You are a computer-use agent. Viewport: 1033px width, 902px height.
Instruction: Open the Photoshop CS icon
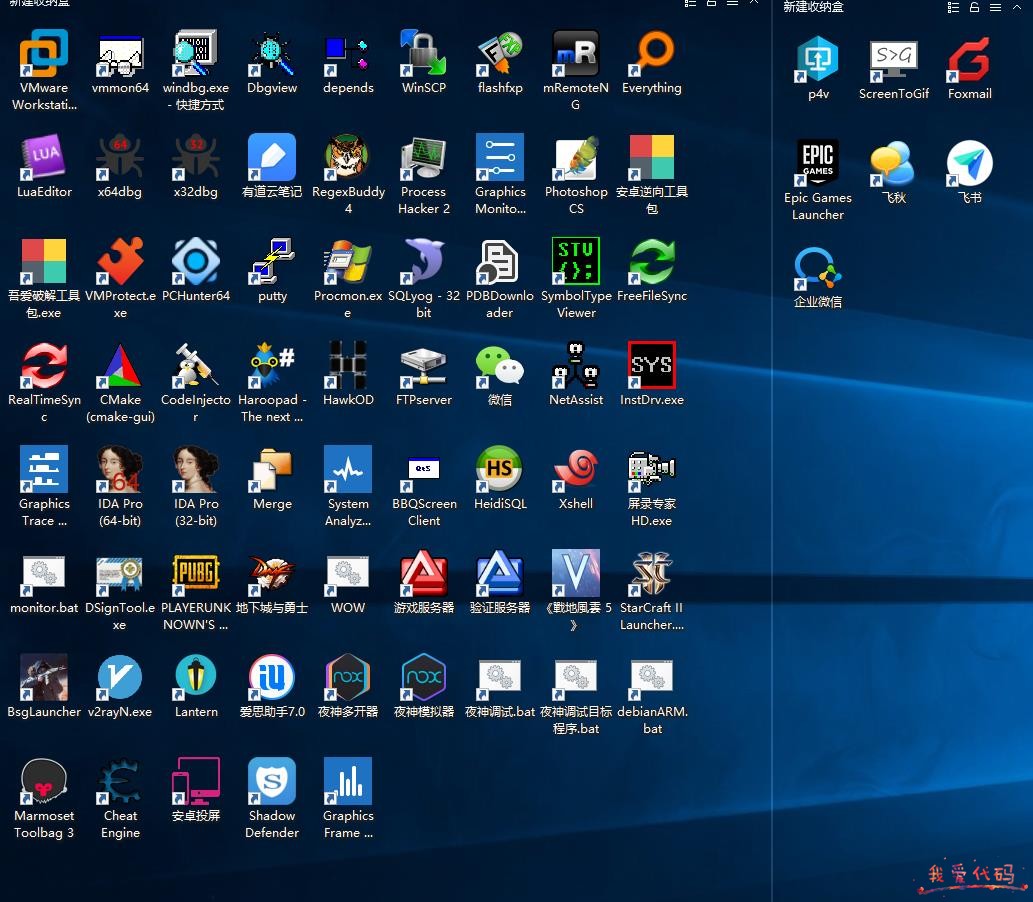point(576,157)
